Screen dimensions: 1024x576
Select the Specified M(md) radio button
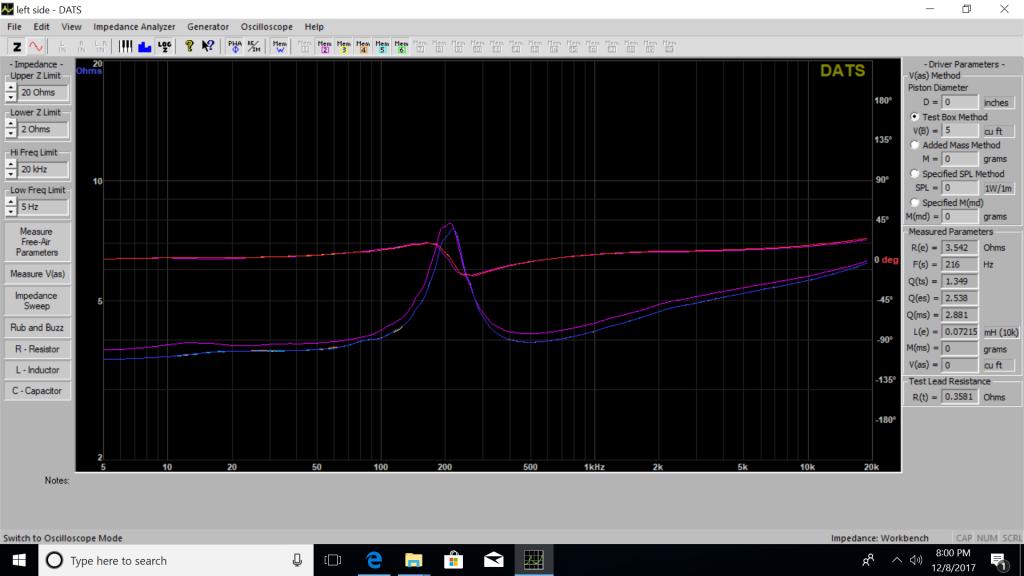pyautogui.click(x=914, y=202)
